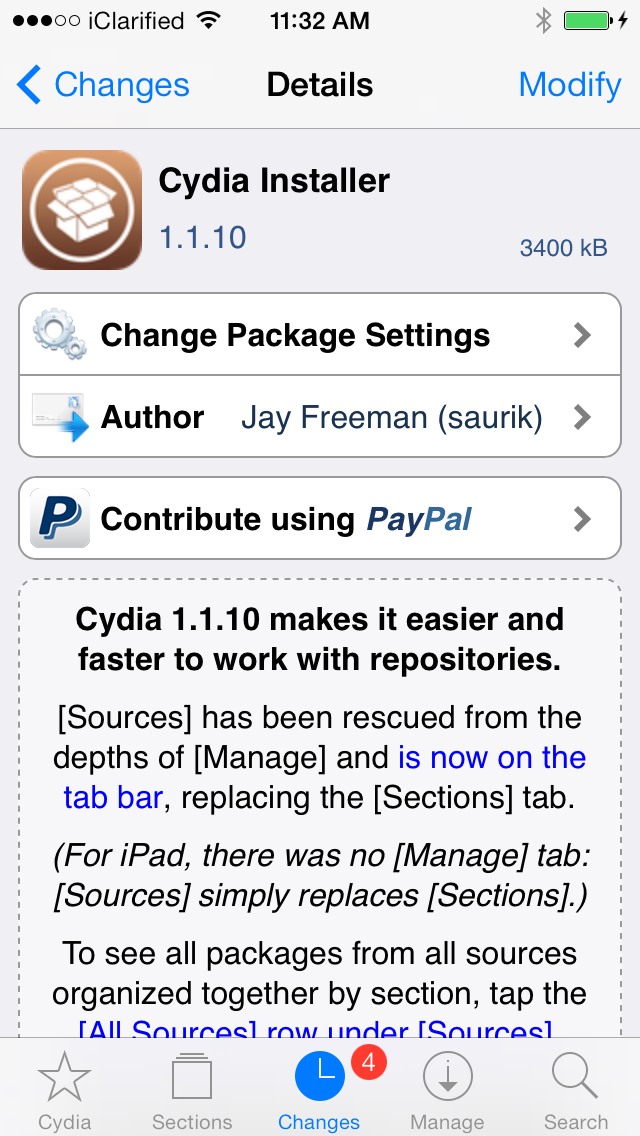The height and width of the screenshot is (1136, 640).
Task: Tap the PayPal logo icon
Action: point(60,518)
